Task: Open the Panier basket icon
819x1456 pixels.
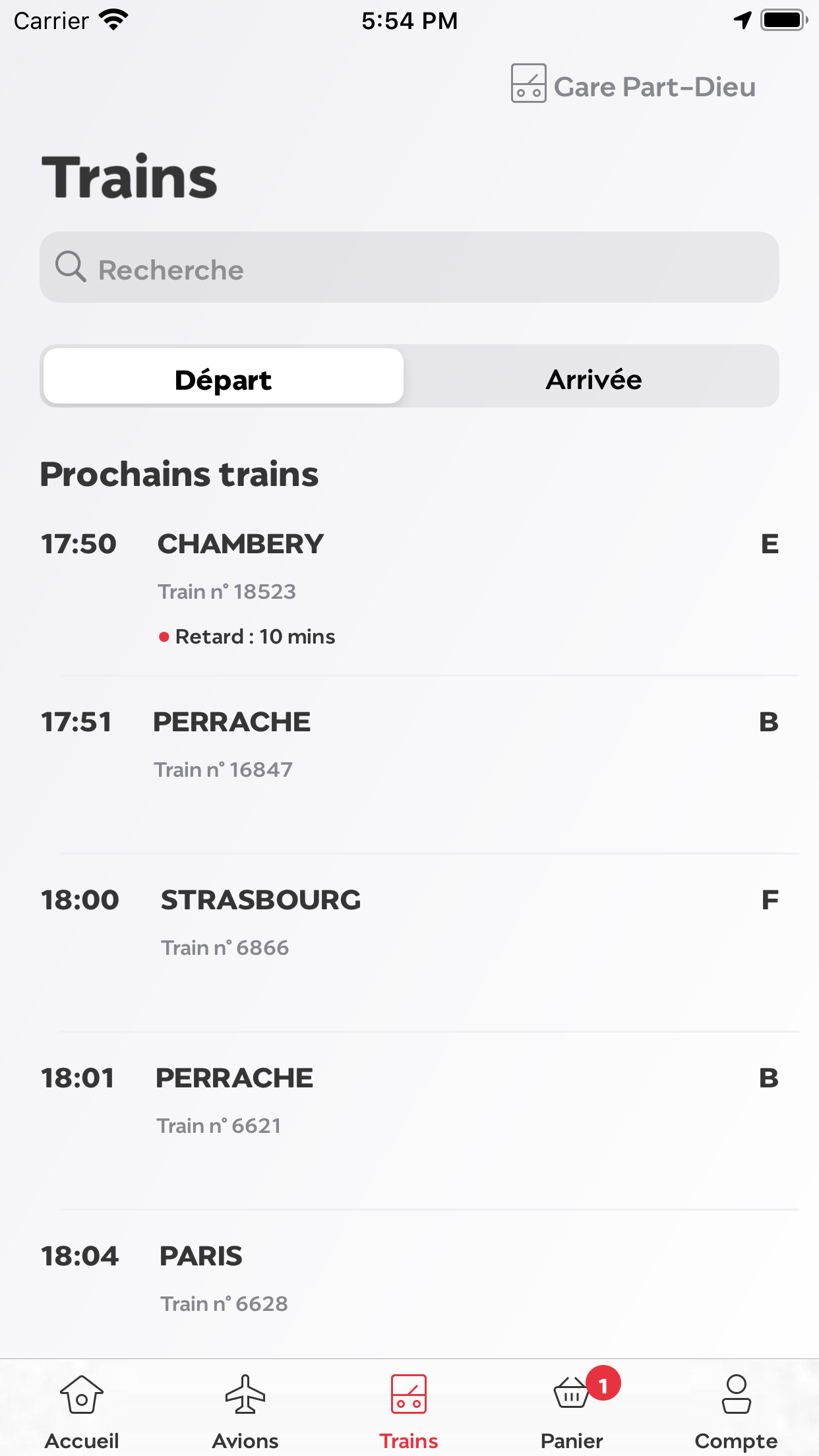Action: (571, 1395)
